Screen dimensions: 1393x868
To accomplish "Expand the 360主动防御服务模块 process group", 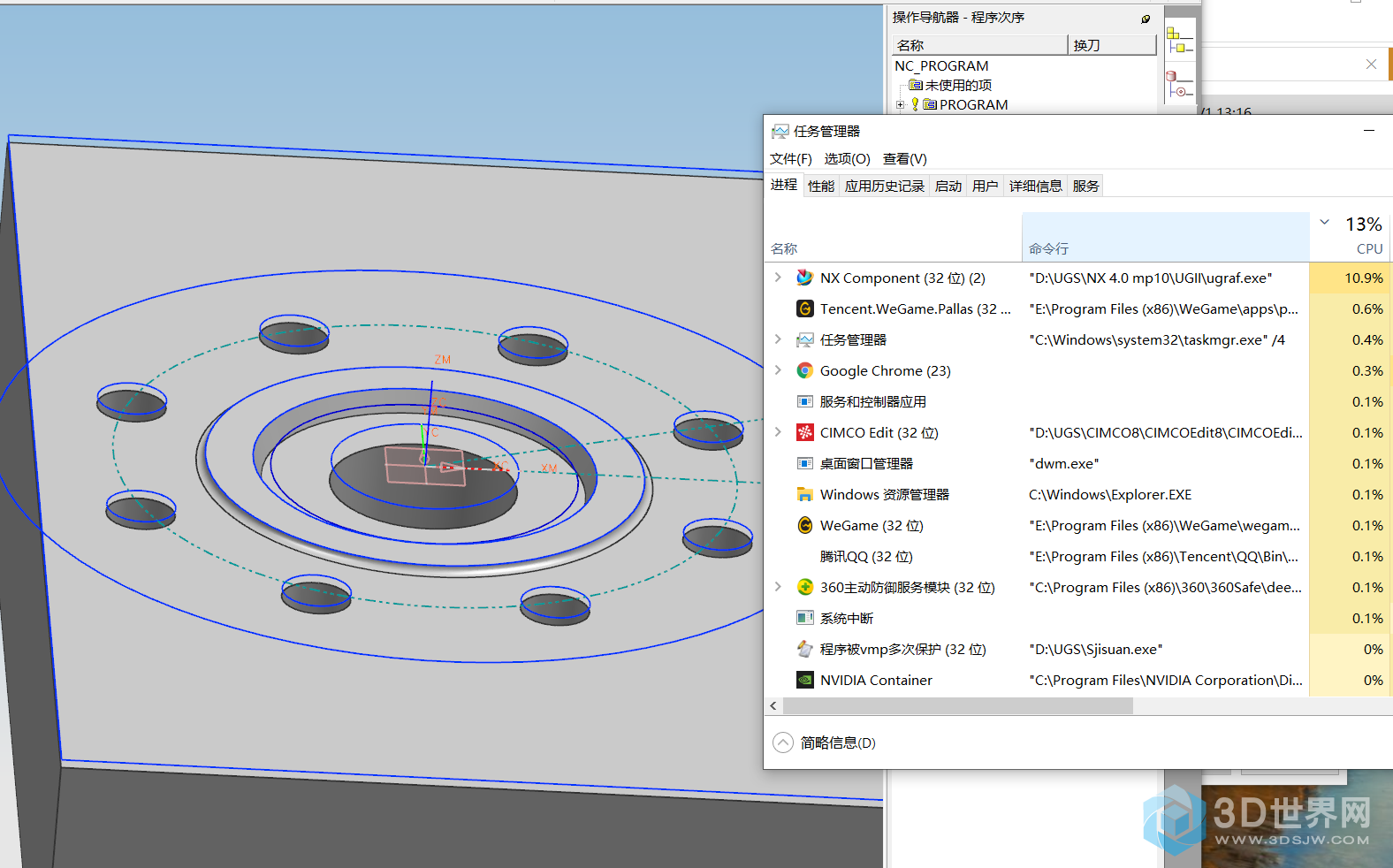I will (x=778, y=587).
